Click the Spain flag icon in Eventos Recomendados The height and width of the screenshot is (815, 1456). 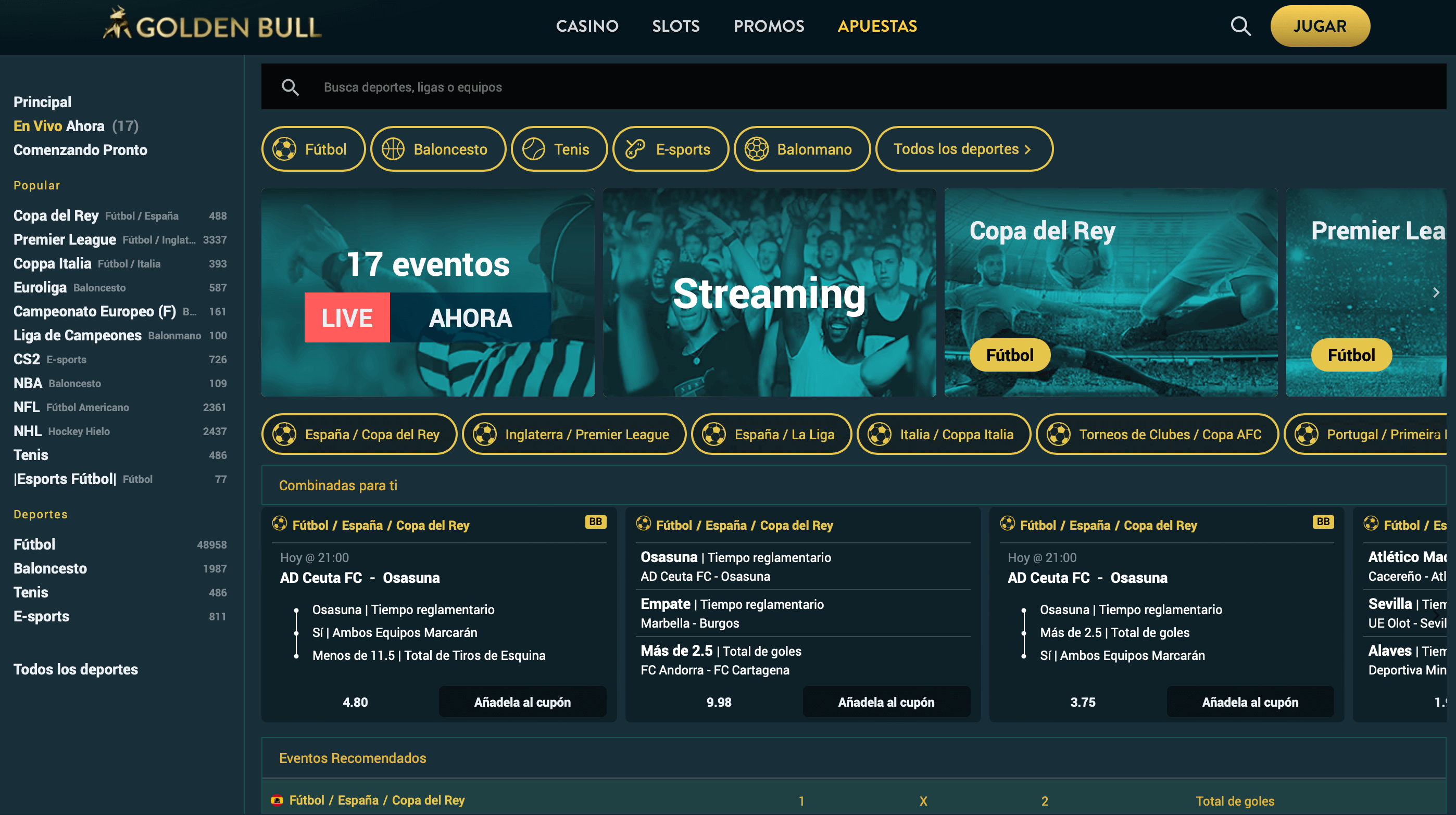(x=277, y=800)
